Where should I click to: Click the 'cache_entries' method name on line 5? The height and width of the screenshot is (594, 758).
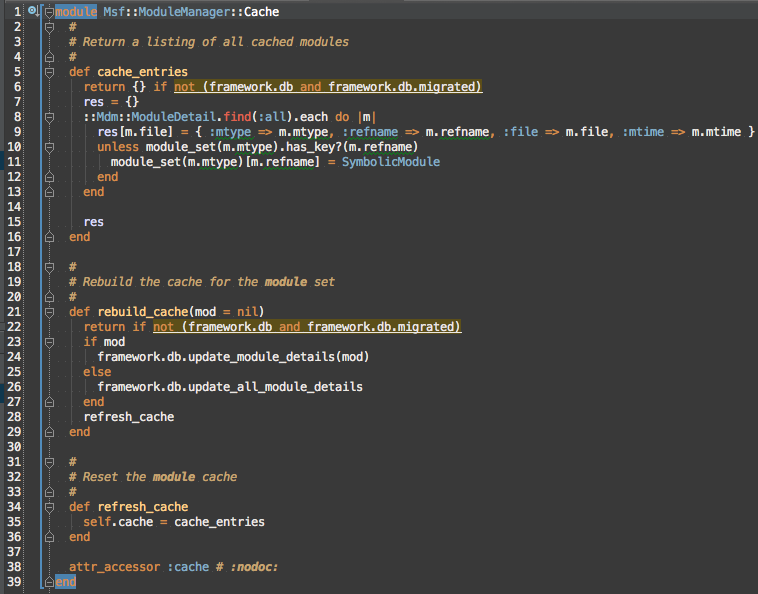coord(143,72)
